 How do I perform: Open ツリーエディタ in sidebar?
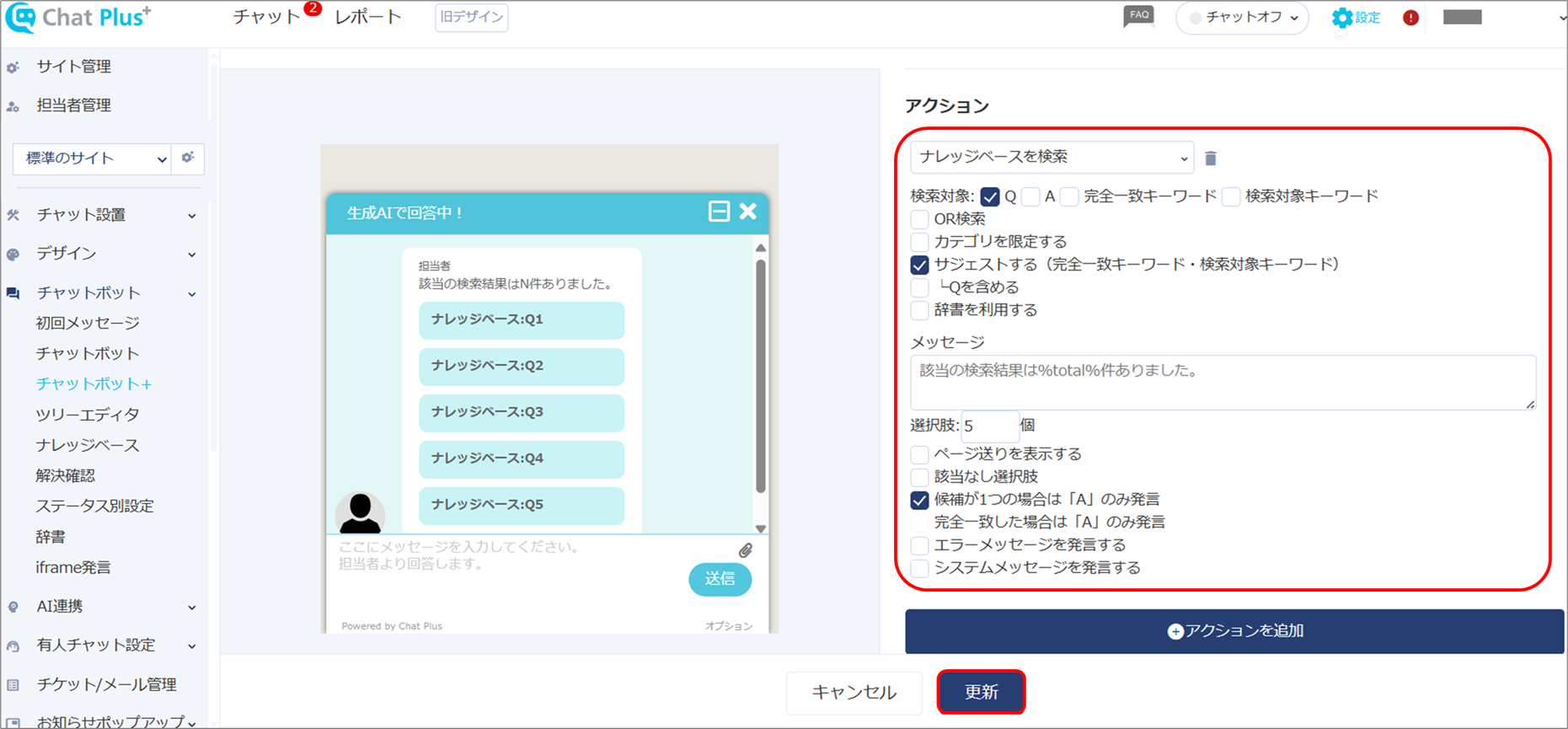88,415
